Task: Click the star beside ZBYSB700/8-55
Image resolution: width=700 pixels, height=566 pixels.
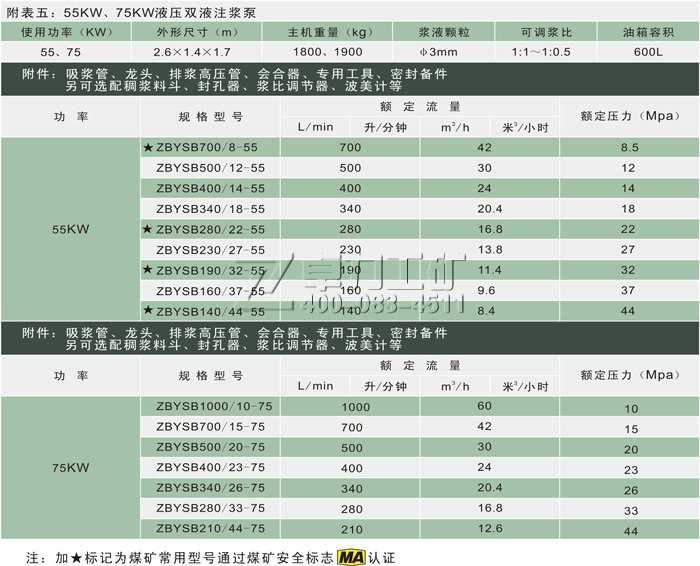Action: [x=149, y=147]
